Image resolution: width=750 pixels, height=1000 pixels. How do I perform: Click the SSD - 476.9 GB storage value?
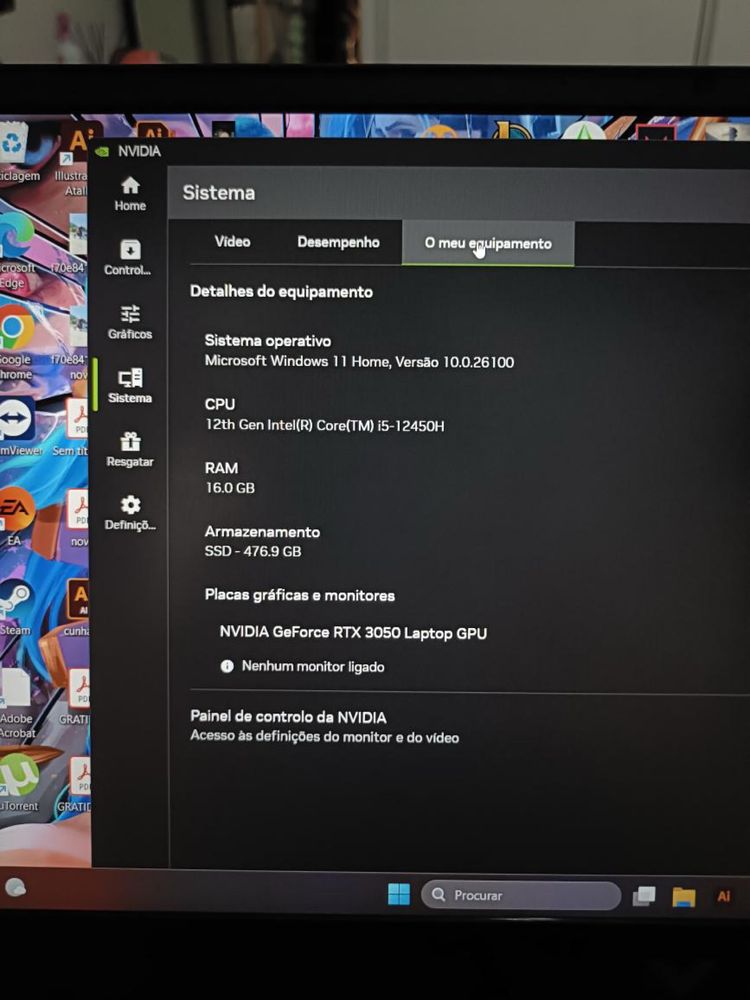[253, 551]
